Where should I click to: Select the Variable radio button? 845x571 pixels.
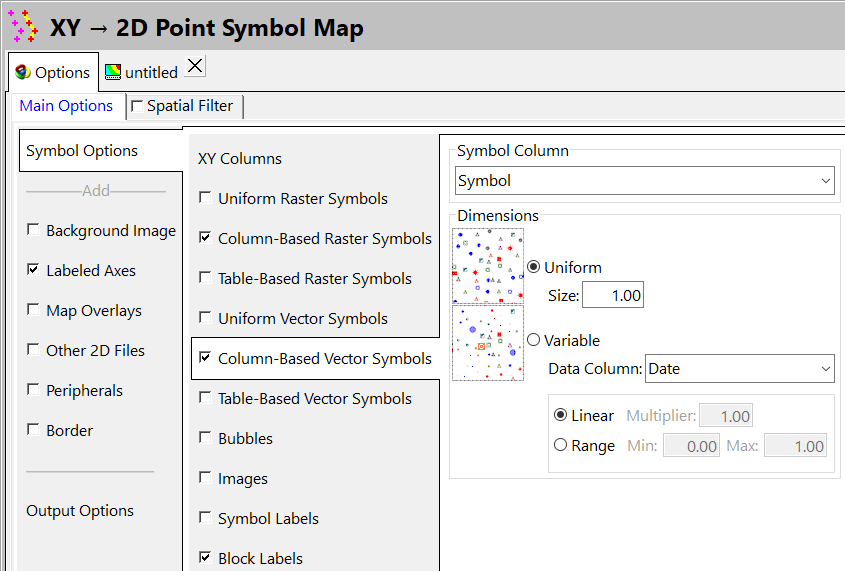point(534,340)
